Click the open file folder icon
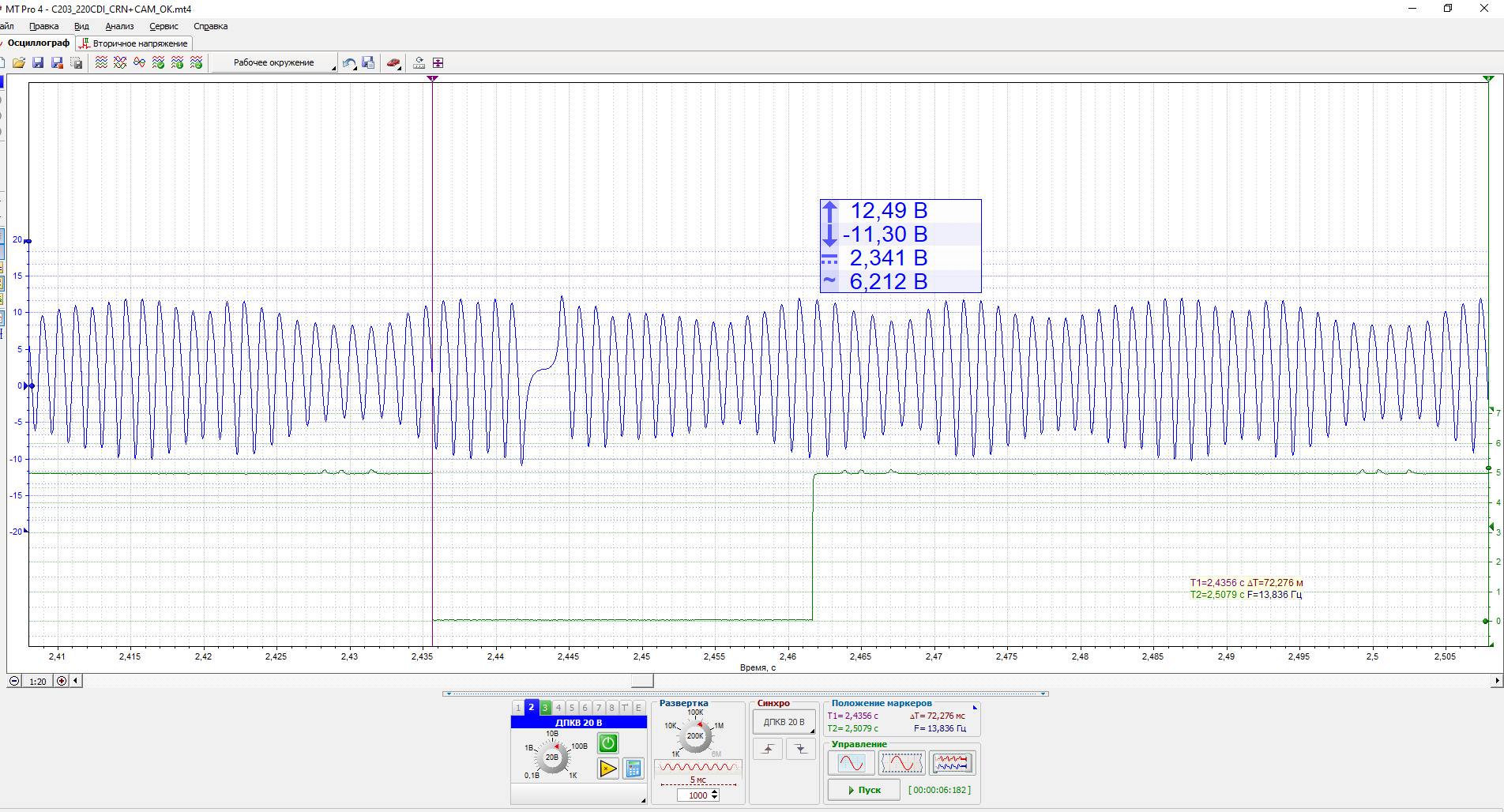1504x812 pixels. [x=19, y=62]
